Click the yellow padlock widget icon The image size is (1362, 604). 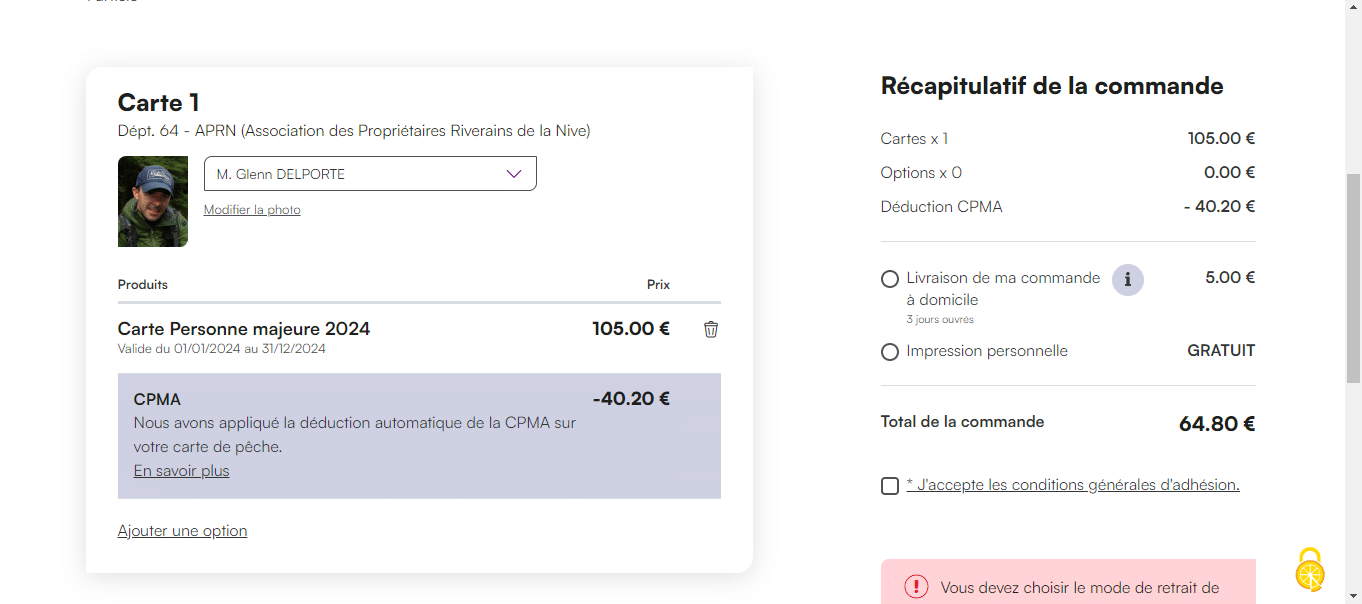[x=1310, y=571]
